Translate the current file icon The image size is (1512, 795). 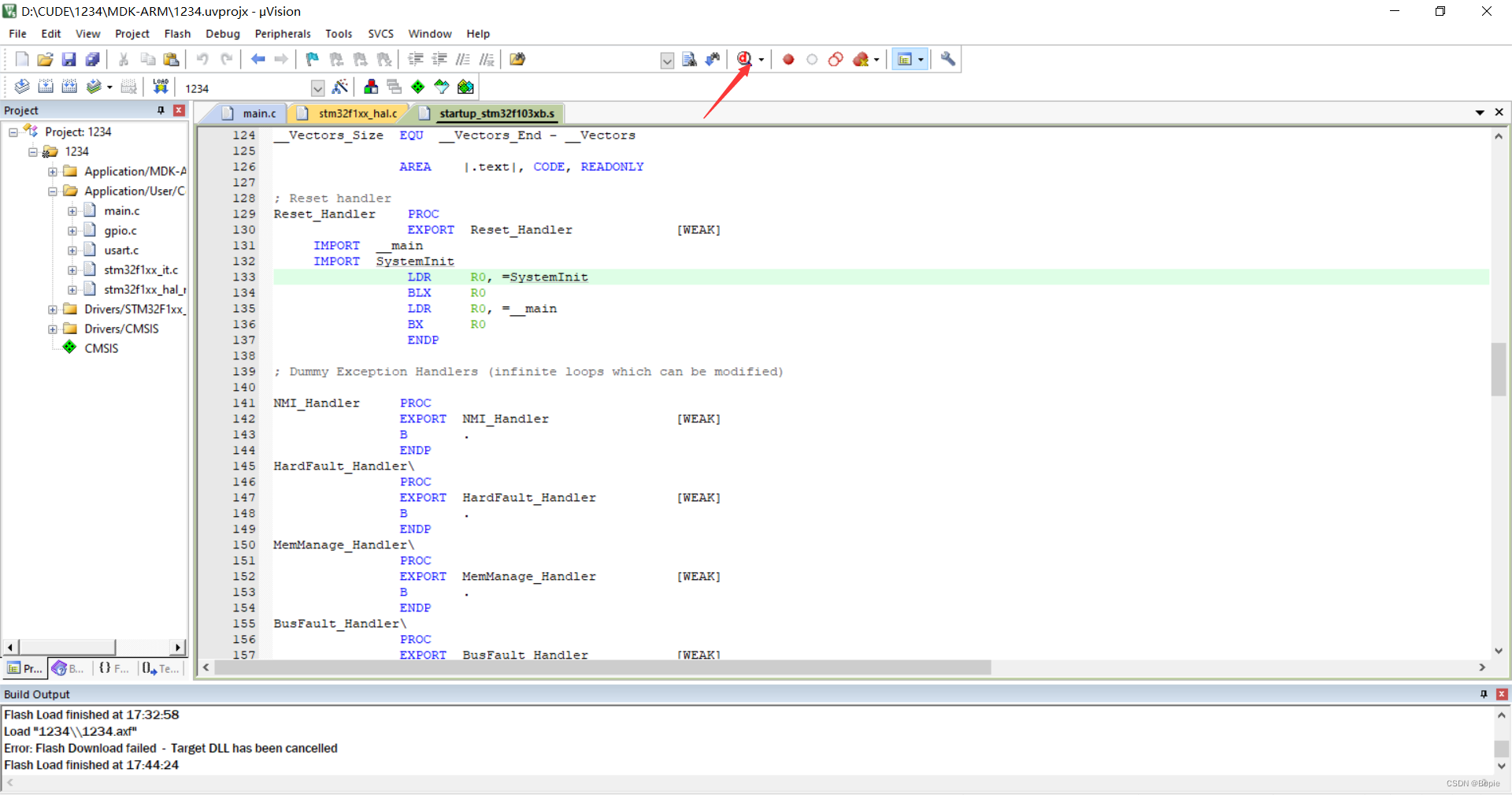click(x=22, y=87)
